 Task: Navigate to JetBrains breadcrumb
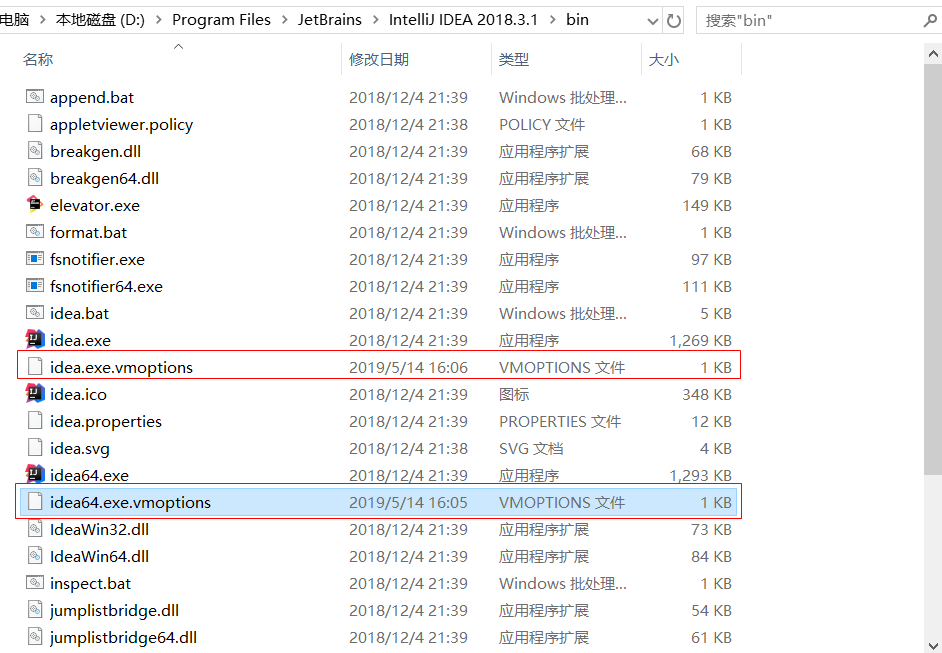330,20
